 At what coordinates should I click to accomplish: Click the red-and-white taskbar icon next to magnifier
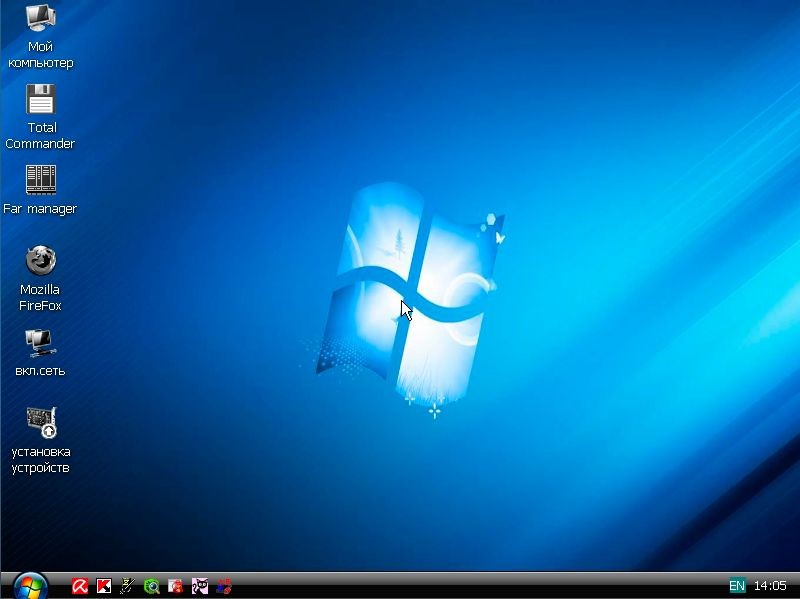pyautogui.click(x=176, y=586)
